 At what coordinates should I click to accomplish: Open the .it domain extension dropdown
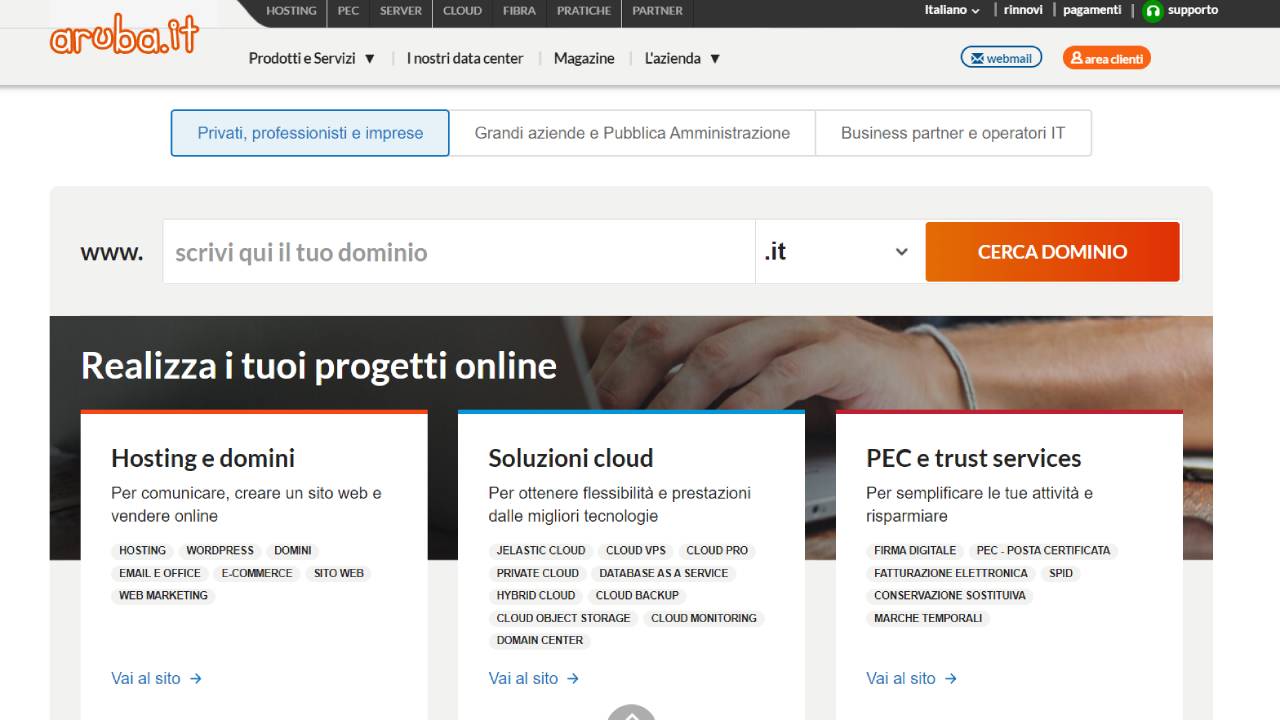tap(840, 252)
